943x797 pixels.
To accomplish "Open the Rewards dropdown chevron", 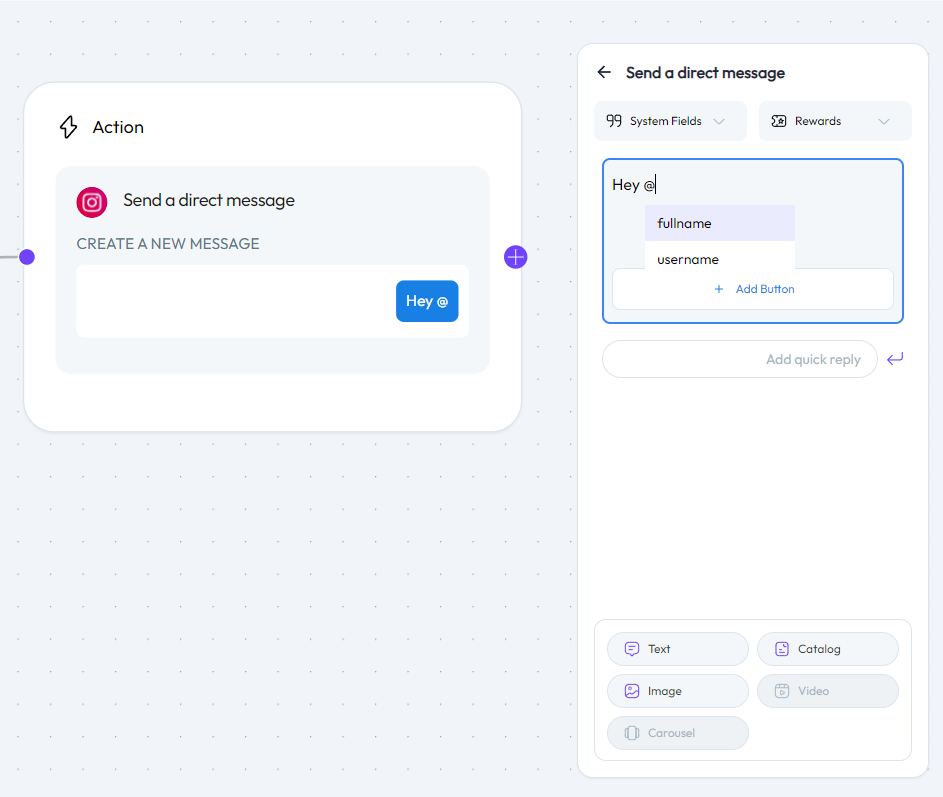I will tap(884, 121).
